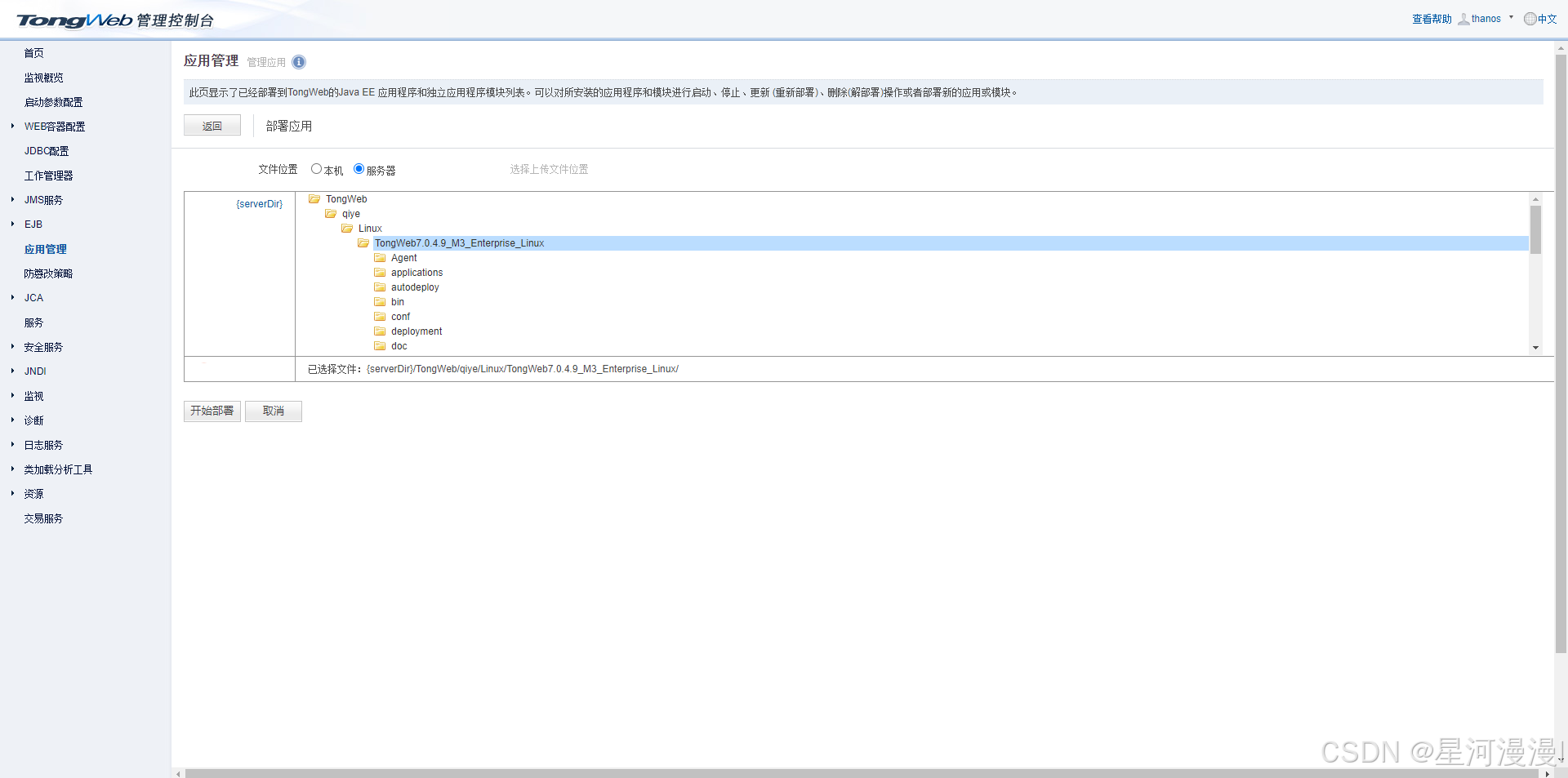Switch language via 中文 link

click(x=1548, y=19)
